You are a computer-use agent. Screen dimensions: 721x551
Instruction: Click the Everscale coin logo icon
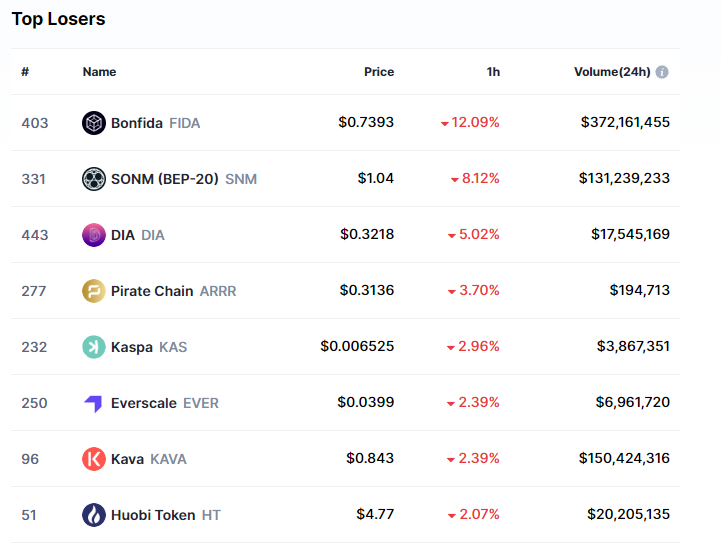93,403
